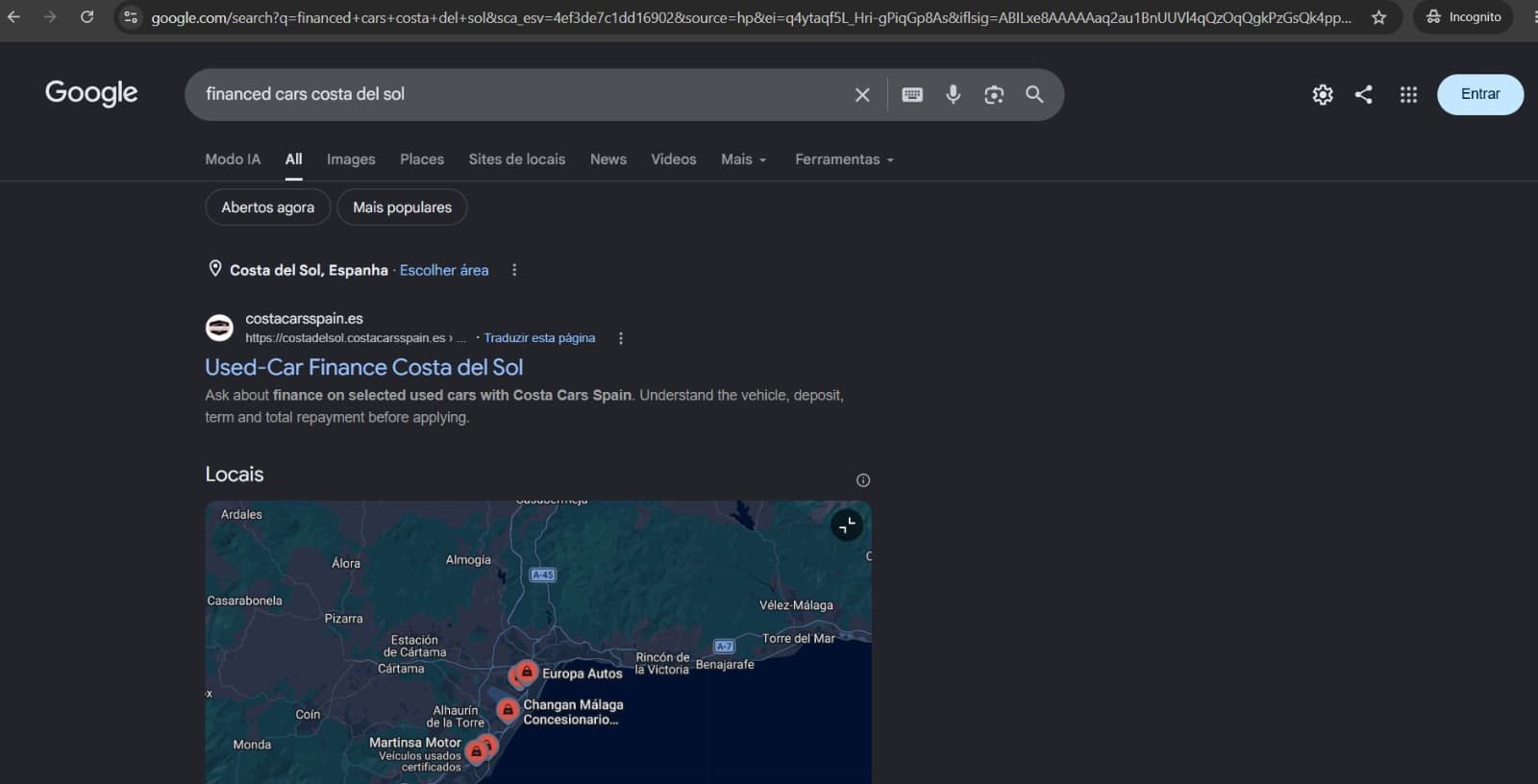Image resolution: width=1538 pixels, height=784 pixels.
Task: Collapse the map with the corner button
Action: [x=846, y=526]
